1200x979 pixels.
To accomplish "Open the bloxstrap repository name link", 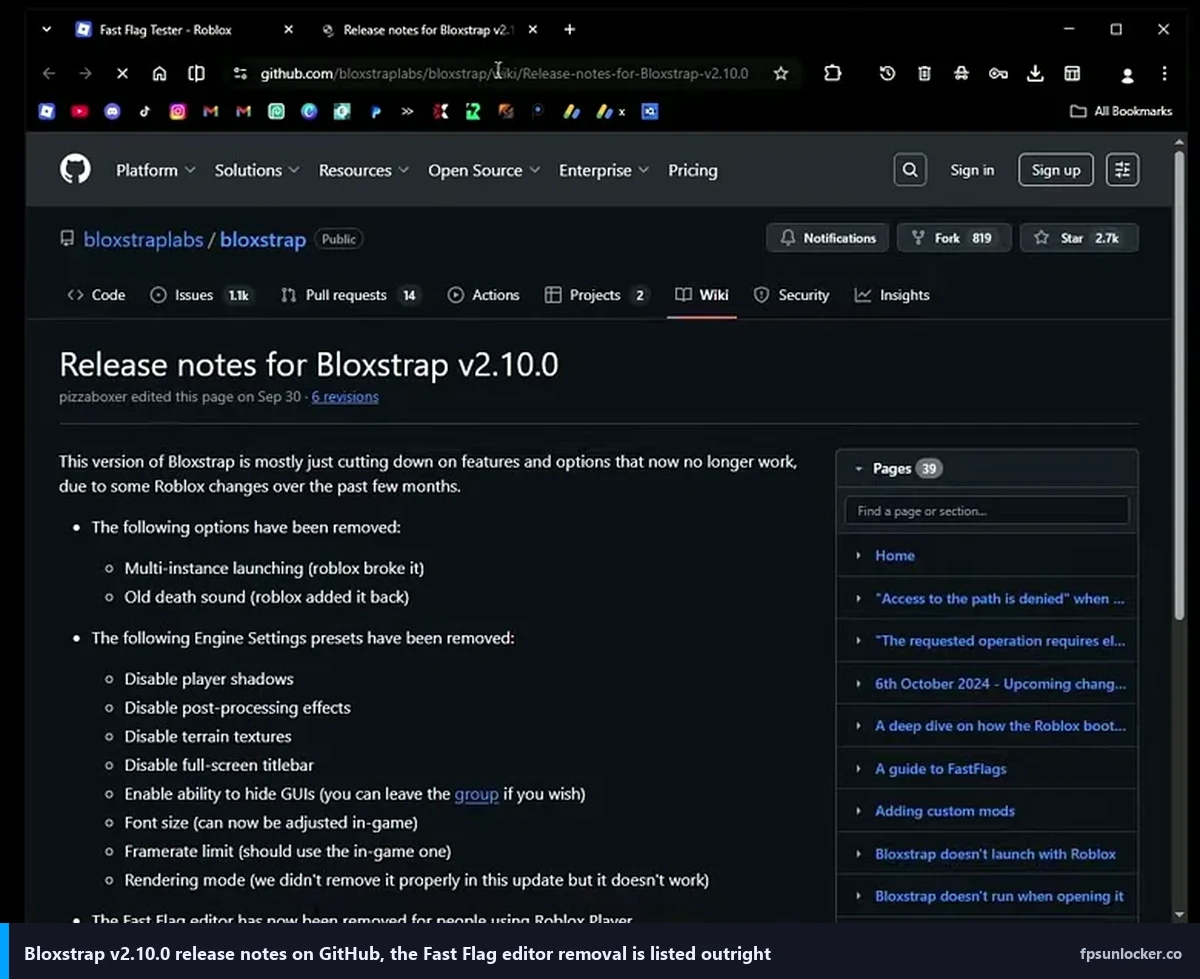I will [263, 239].
